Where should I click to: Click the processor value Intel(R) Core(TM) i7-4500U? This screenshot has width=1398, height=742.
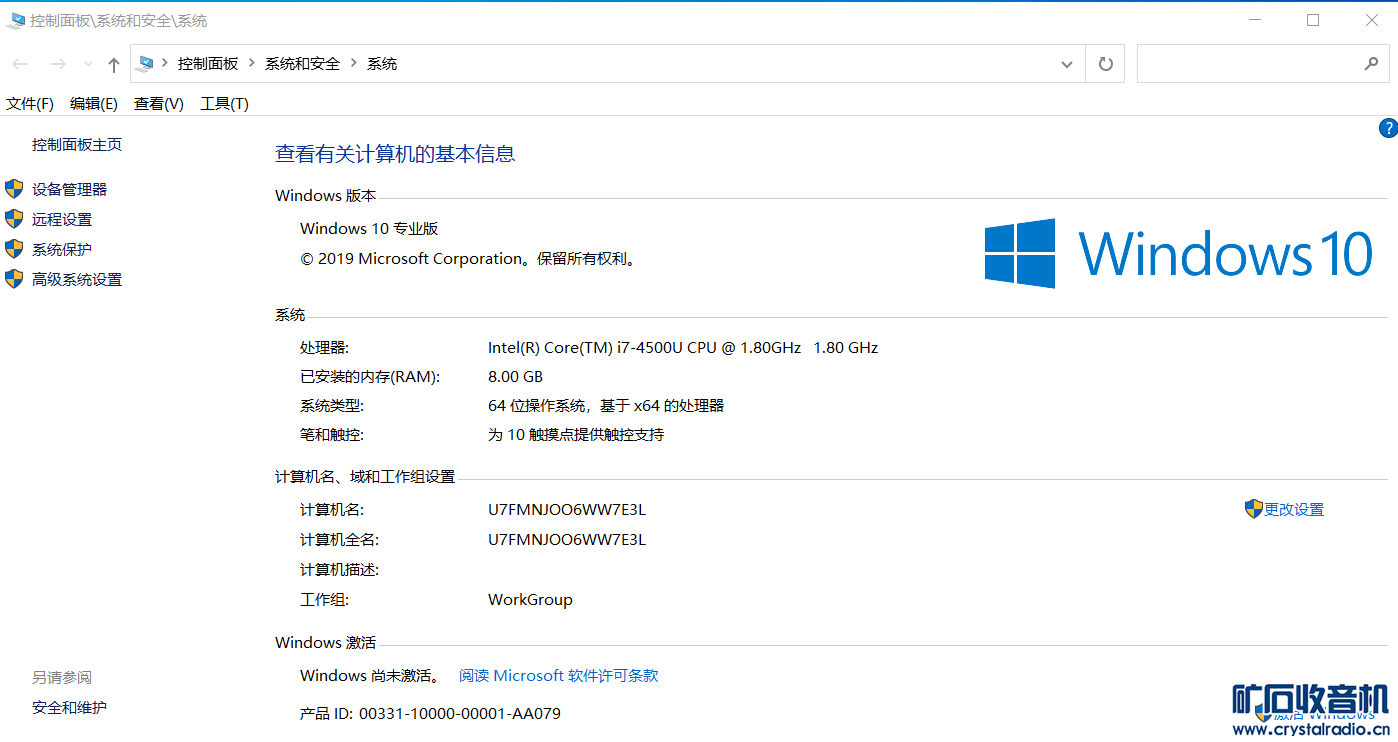683,348
